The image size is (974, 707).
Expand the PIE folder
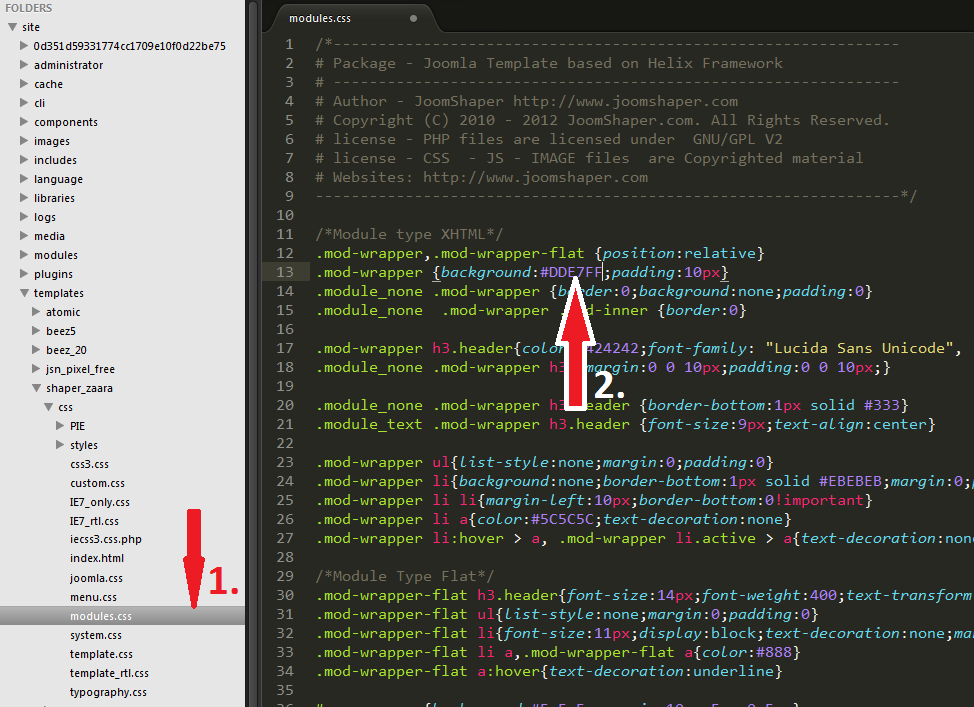(x=60, y=426)
